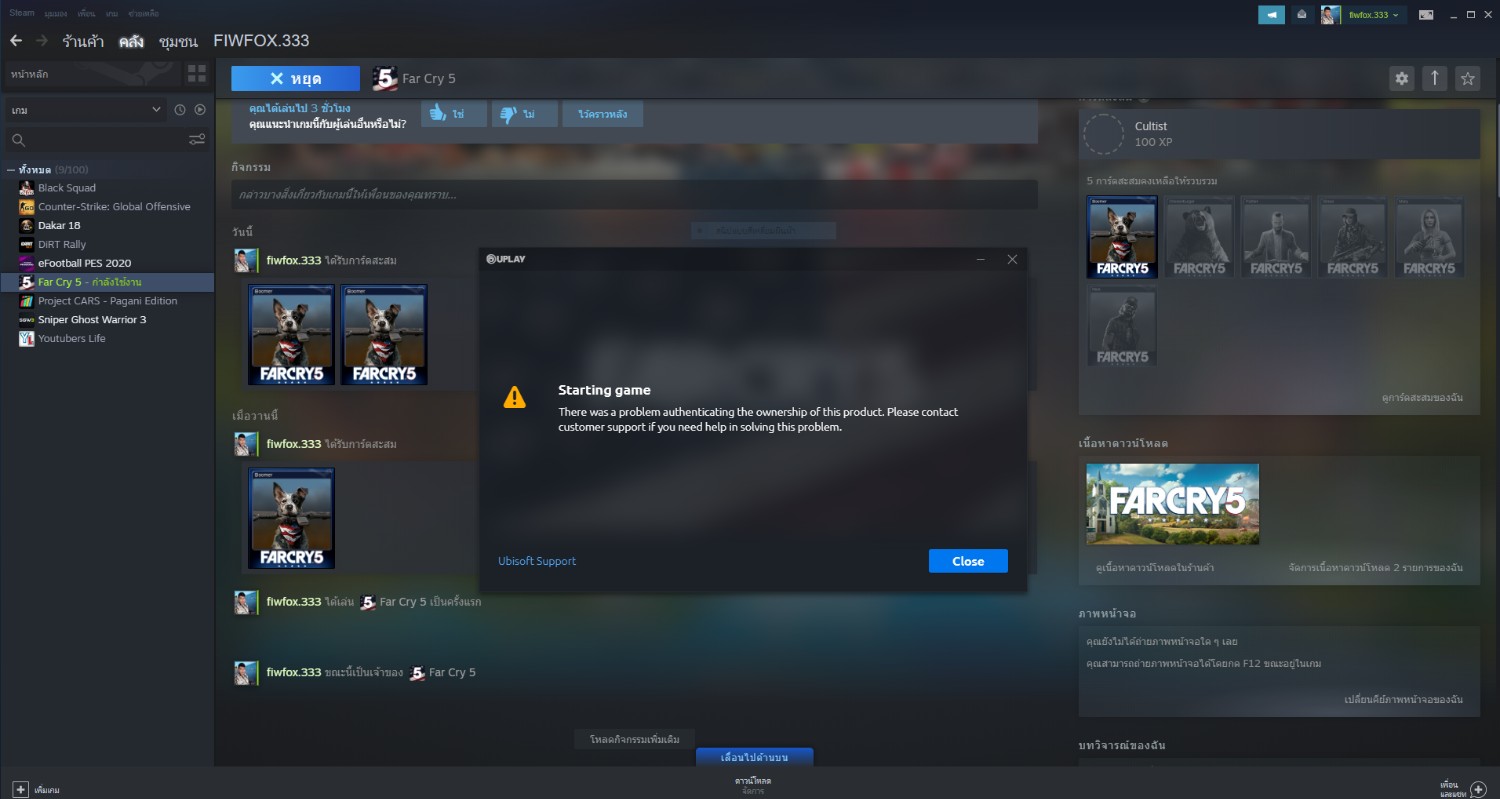
Task: Open the game category dropdown in sidebar
Action: click(86, 109)
